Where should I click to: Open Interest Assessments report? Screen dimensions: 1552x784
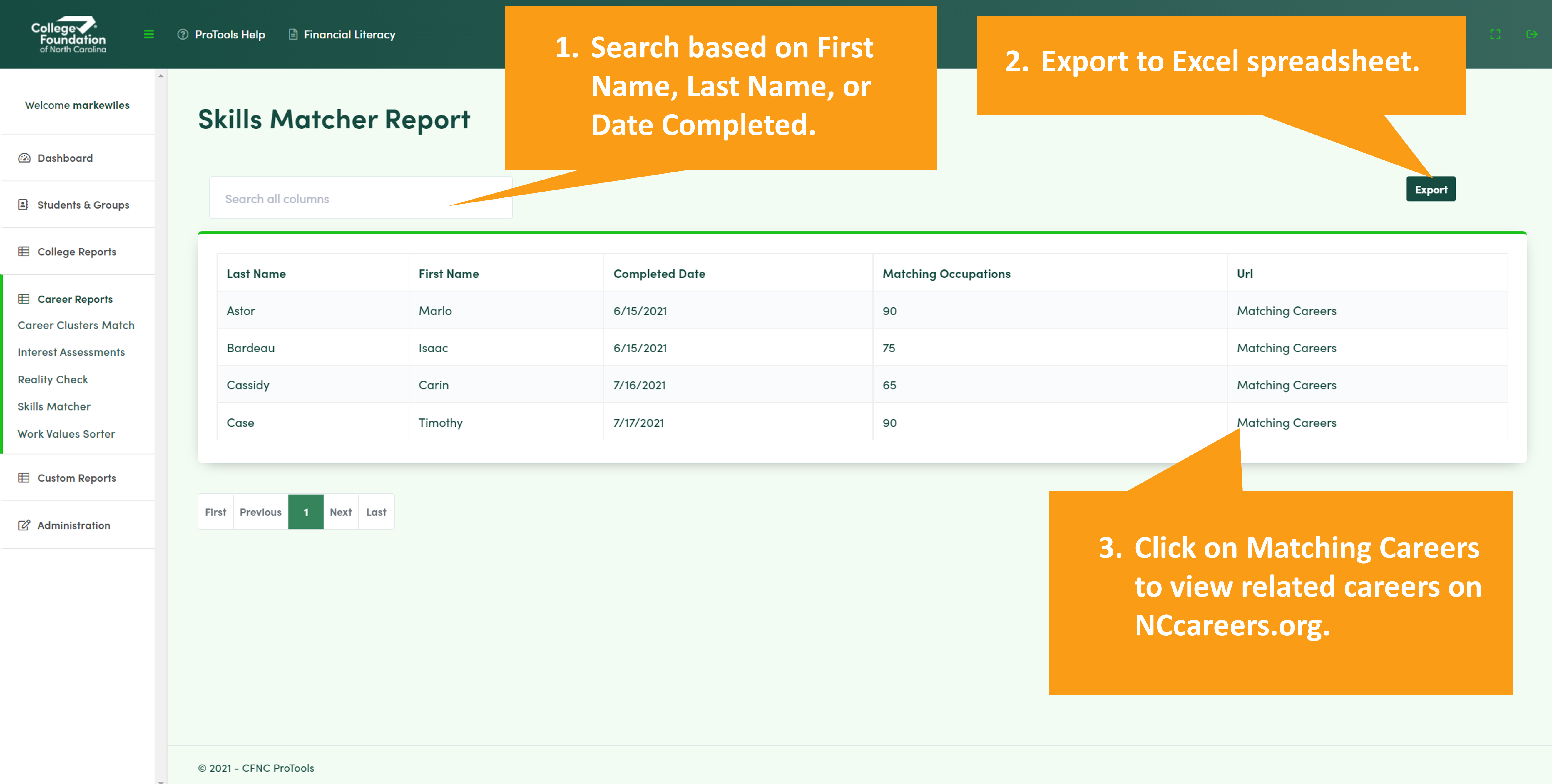(x=71, y=352)
